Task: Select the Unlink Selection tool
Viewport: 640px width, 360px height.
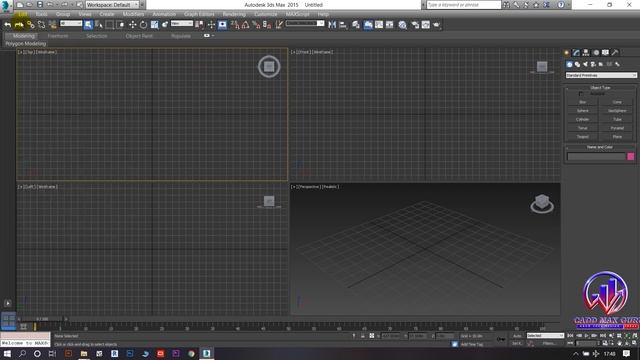Action: pyautogui.click(x=41, y=25)
